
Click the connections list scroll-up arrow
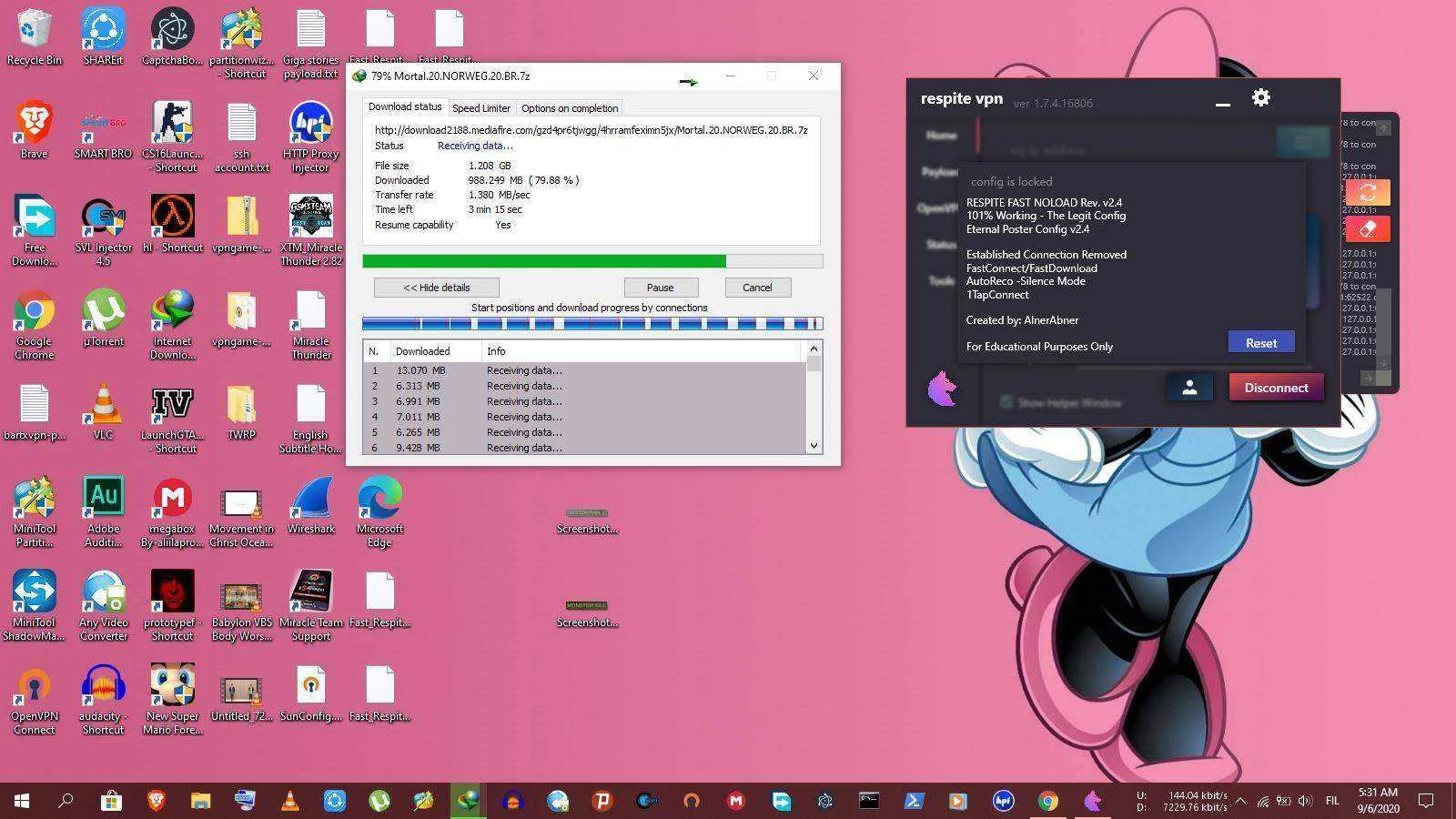click(814, 349)
